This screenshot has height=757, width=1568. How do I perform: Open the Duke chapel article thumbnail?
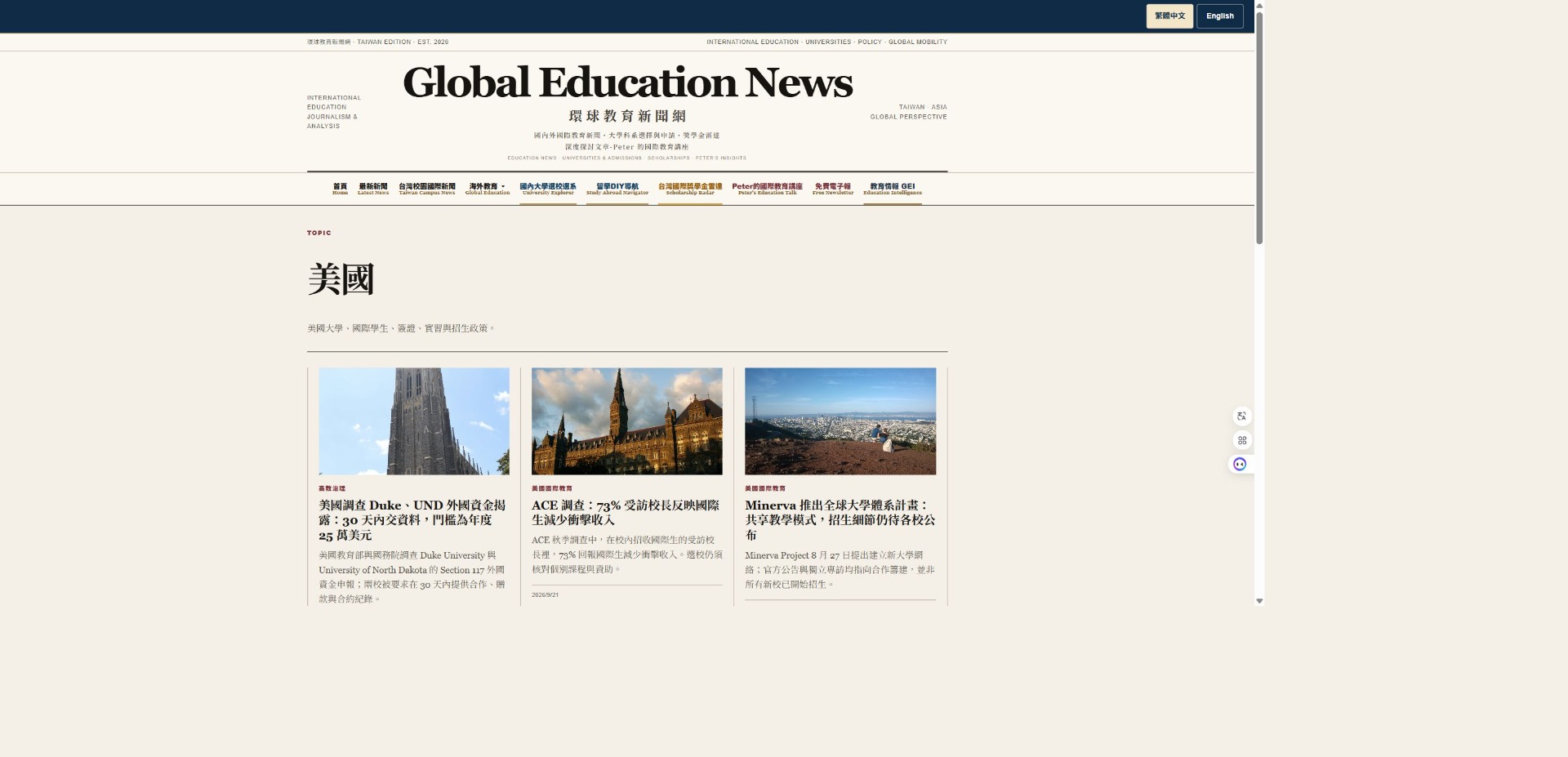pyautogui.click(x=414, y=421)
